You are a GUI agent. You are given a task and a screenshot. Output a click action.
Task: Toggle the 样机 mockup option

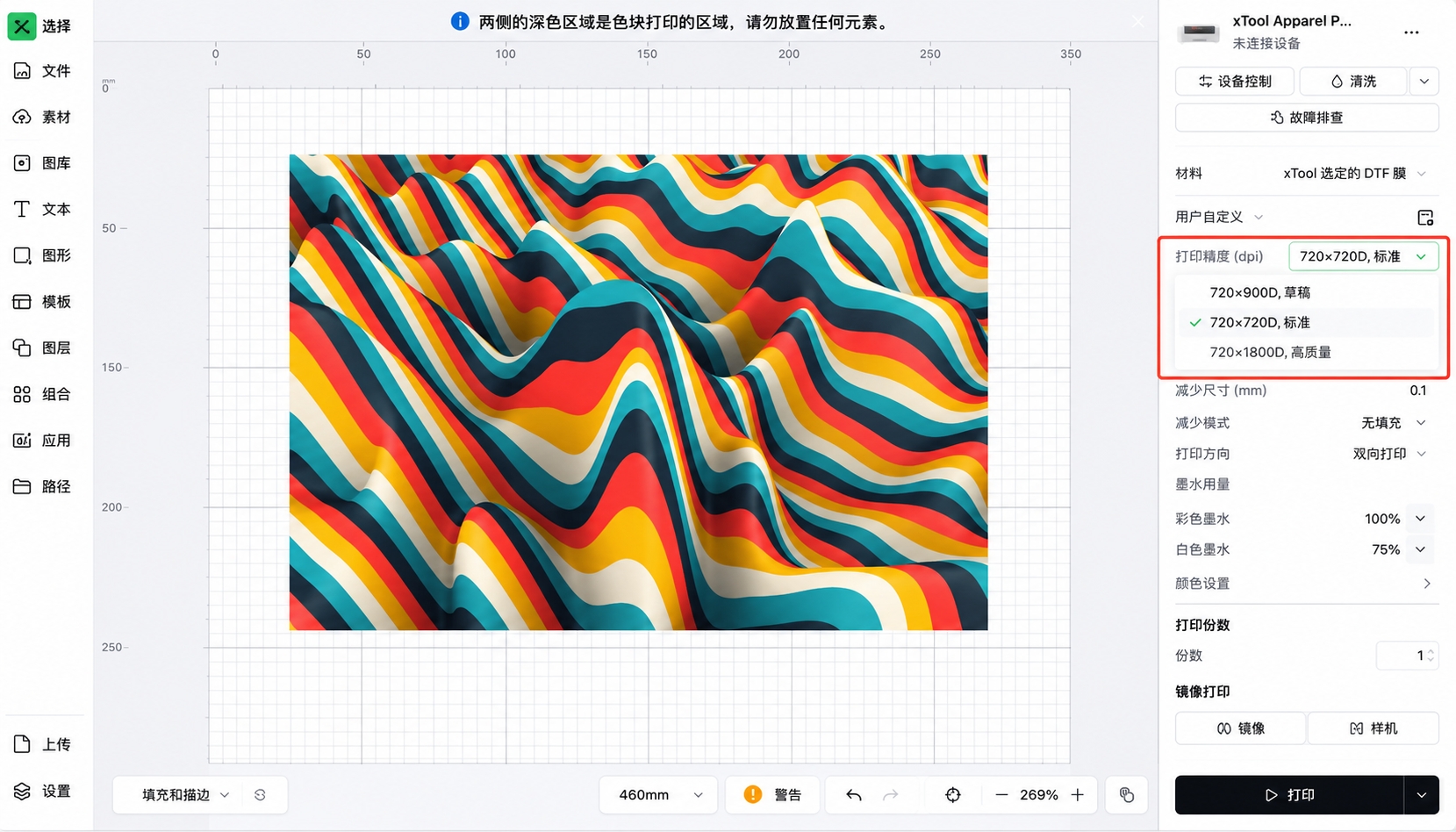(x=1374, y=728)
